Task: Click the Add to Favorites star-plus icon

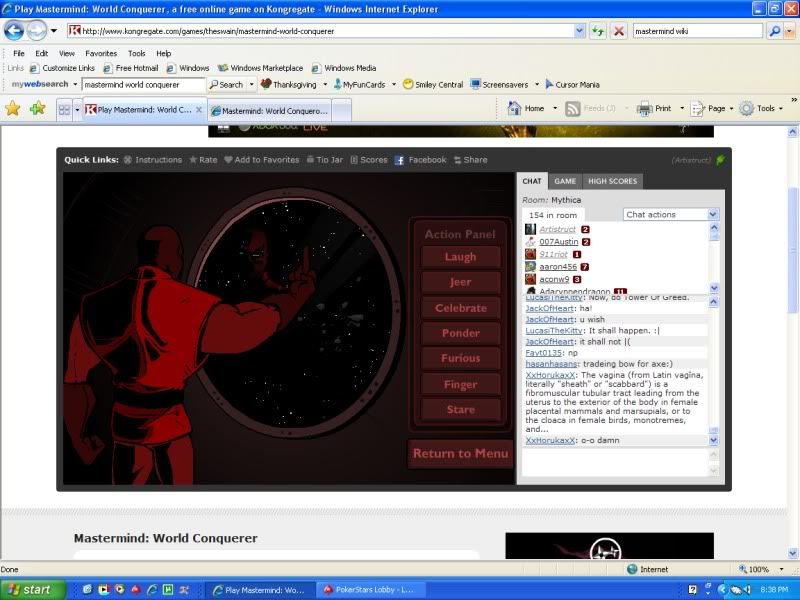Action: point(37,108)
